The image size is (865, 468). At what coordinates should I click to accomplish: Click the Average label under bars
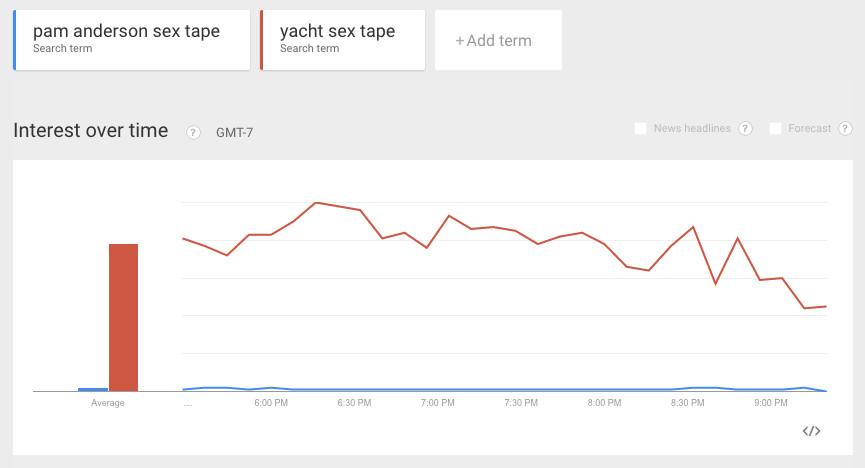point(108,403)
